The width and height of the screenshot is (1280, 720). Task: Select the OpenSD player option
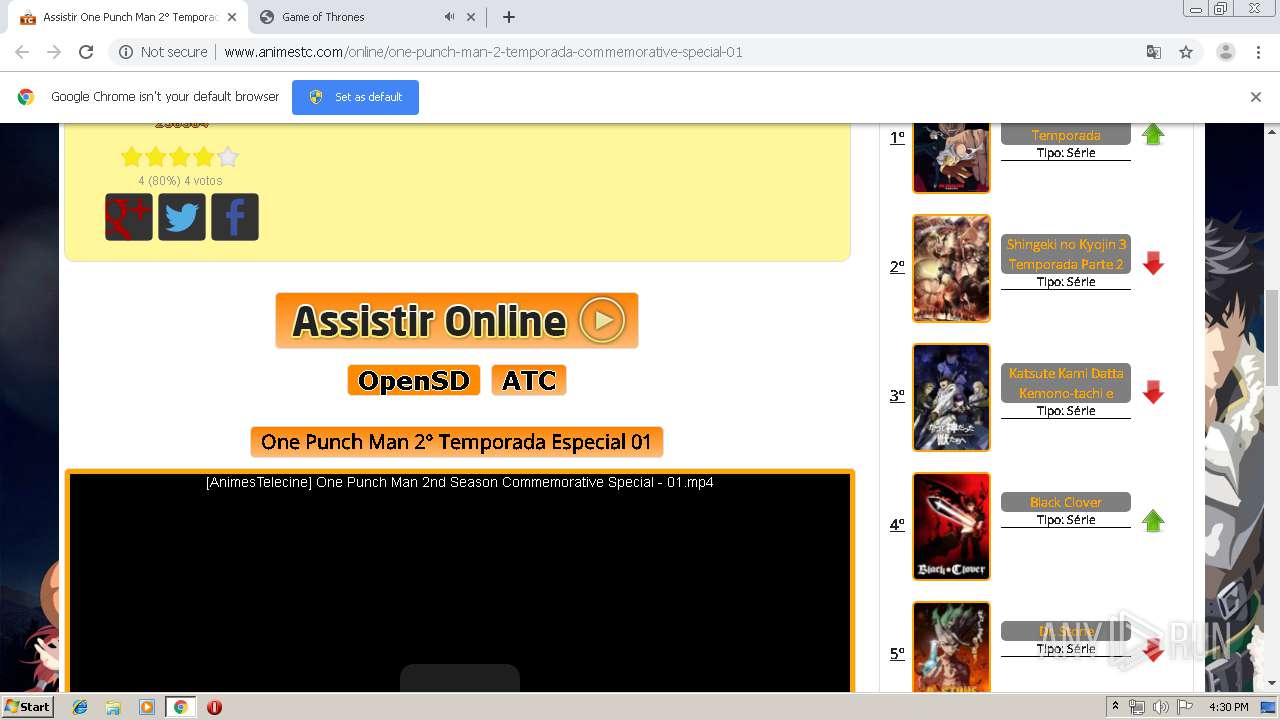[414, 380]
